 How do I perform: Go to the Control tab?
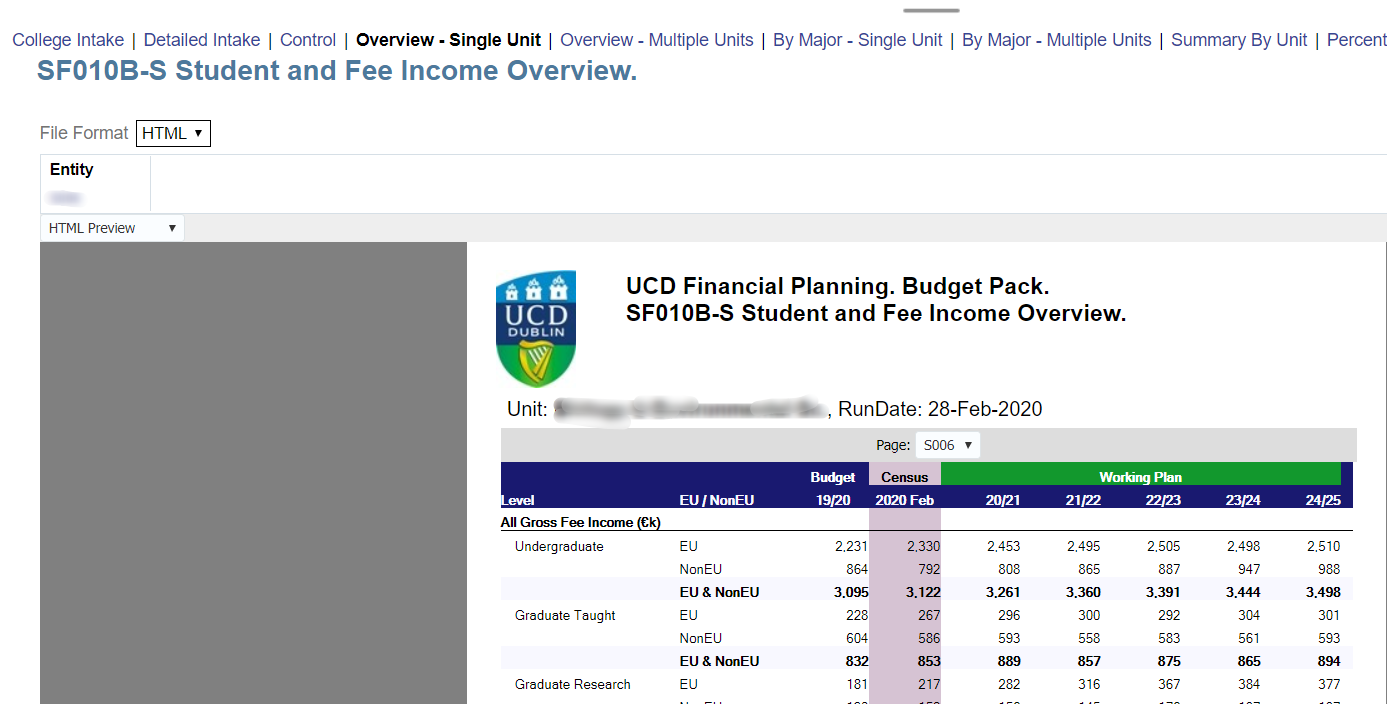[308, 40]
